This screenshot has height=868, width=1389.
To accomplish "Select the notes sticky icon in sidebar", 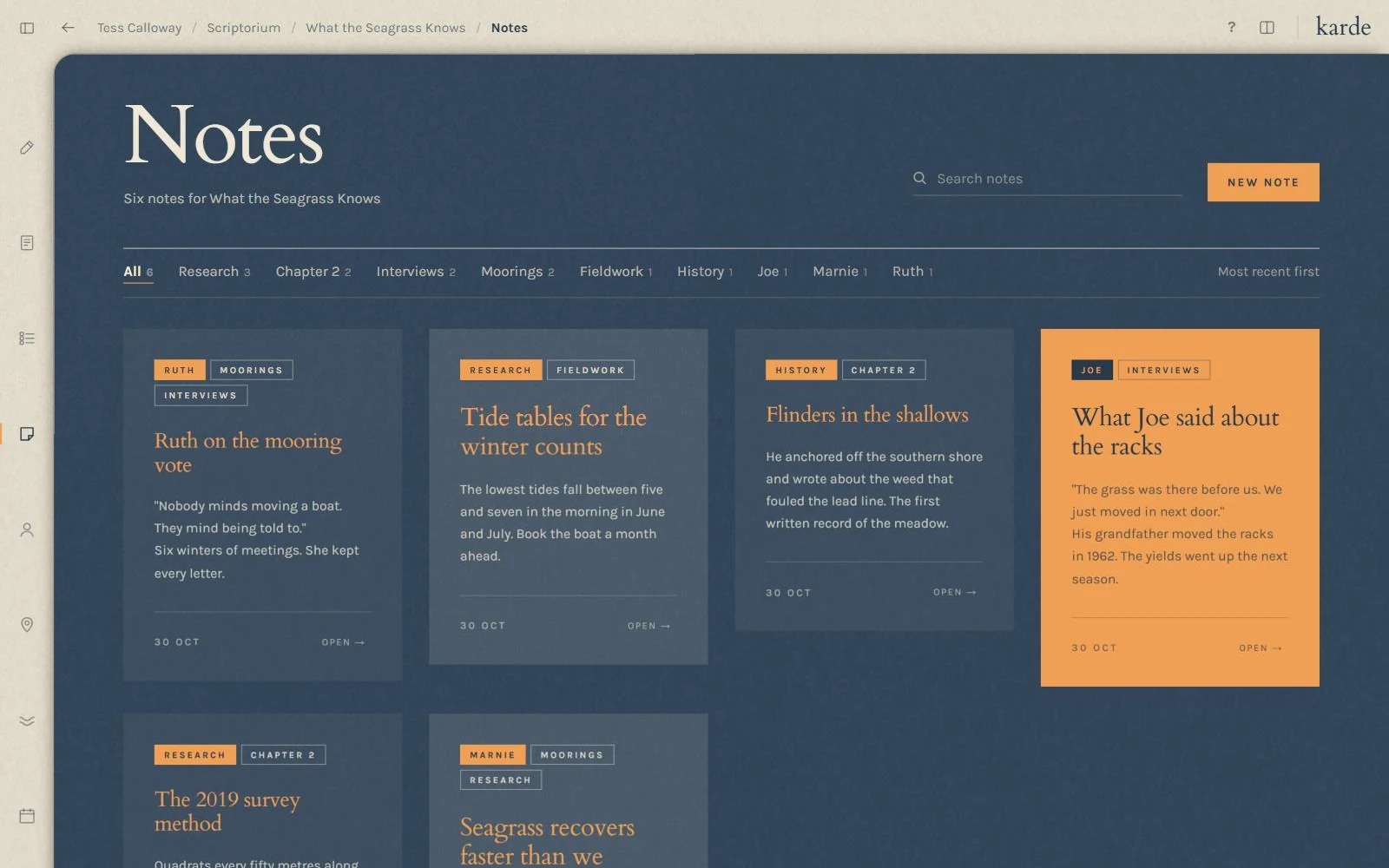I will click(27, 434).
